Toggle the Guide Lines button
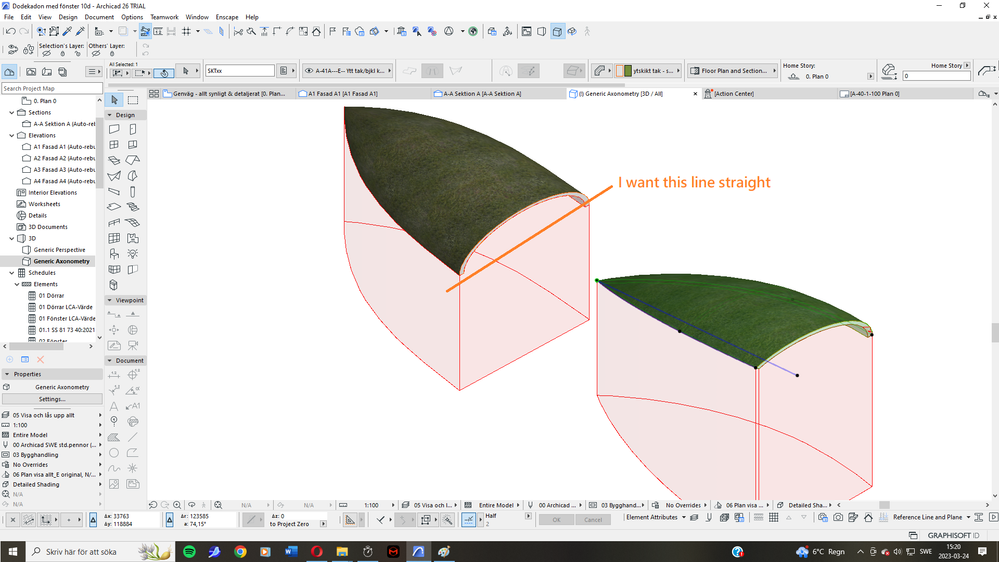This screenshot has height=562, width=999. tap(468, 519)
